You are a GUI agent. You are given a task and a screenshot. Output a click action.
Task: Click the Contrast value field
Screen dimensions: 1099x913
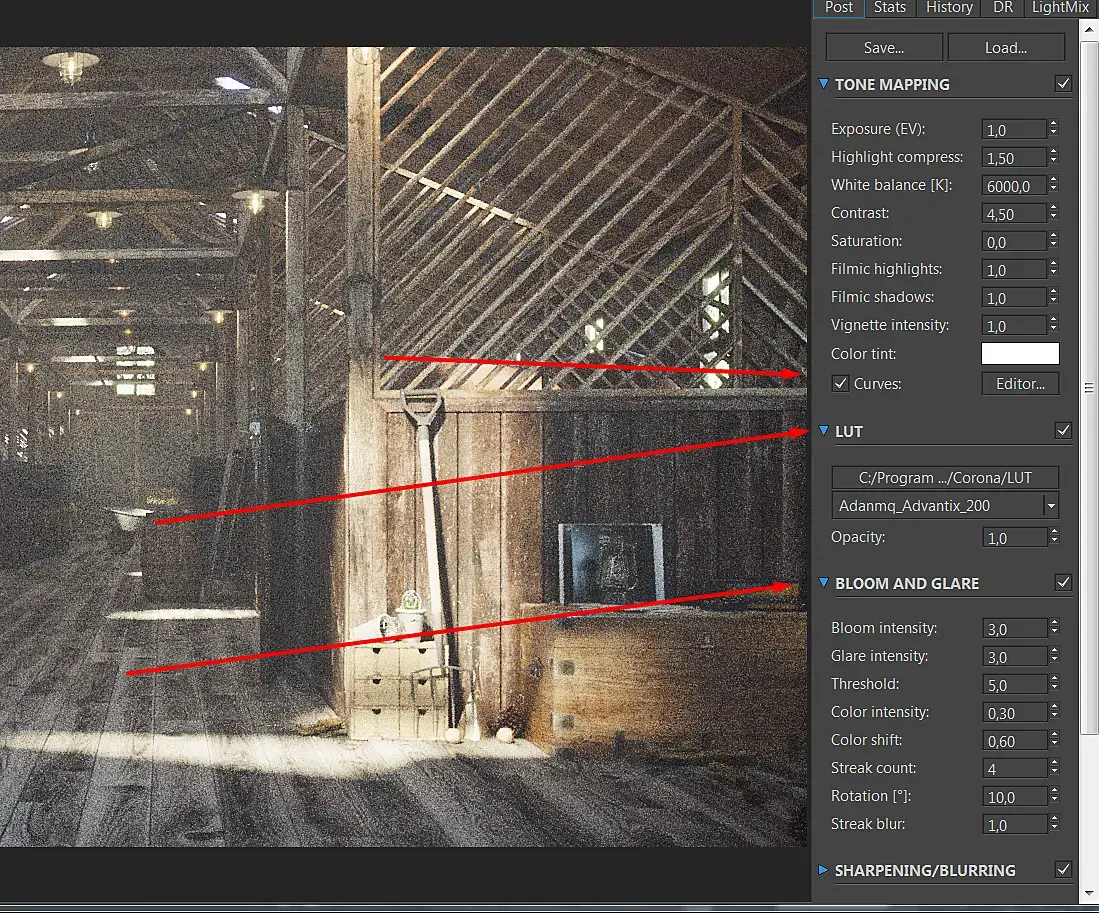pyautogui.click(x=1013, y=214)
